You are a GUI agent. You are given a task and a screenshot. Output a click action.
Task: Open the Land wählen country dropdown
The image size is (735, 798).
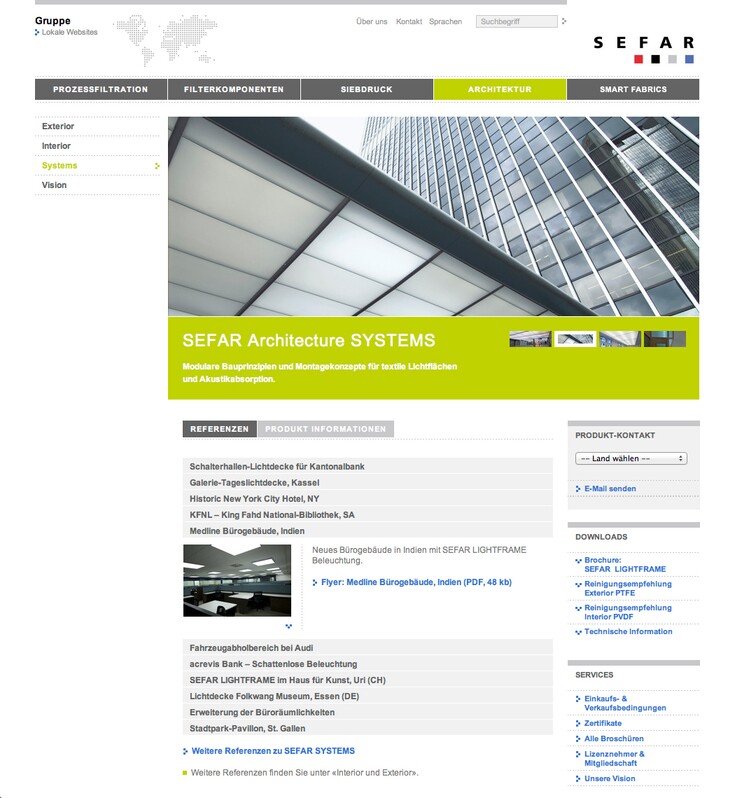[631, 459]
